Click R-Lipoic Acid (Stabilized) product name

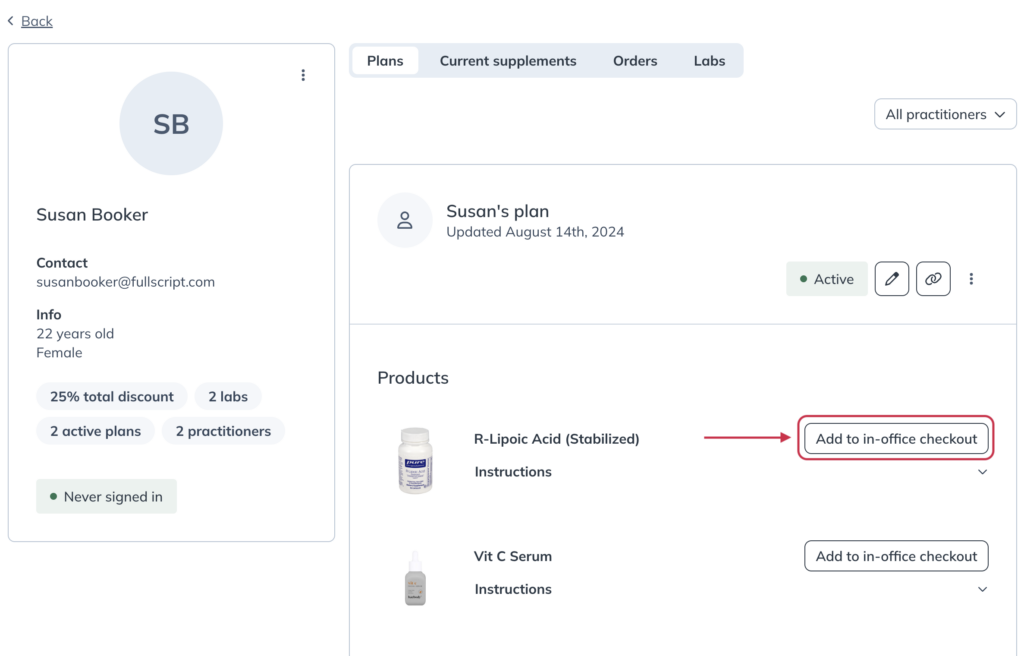click(556, 439)
